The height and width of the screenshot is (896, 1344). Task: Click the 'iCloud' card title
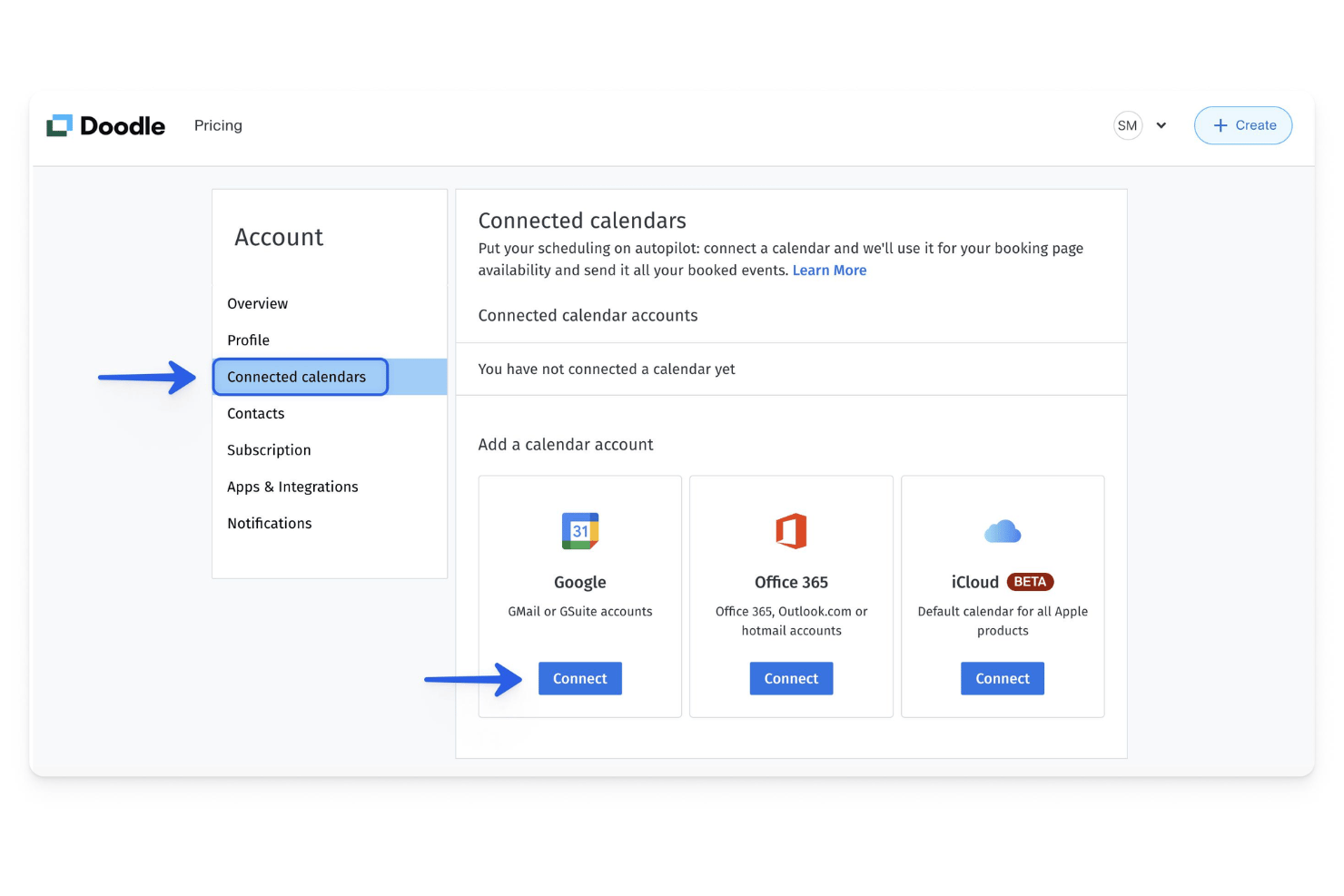[x=974, y=582]
